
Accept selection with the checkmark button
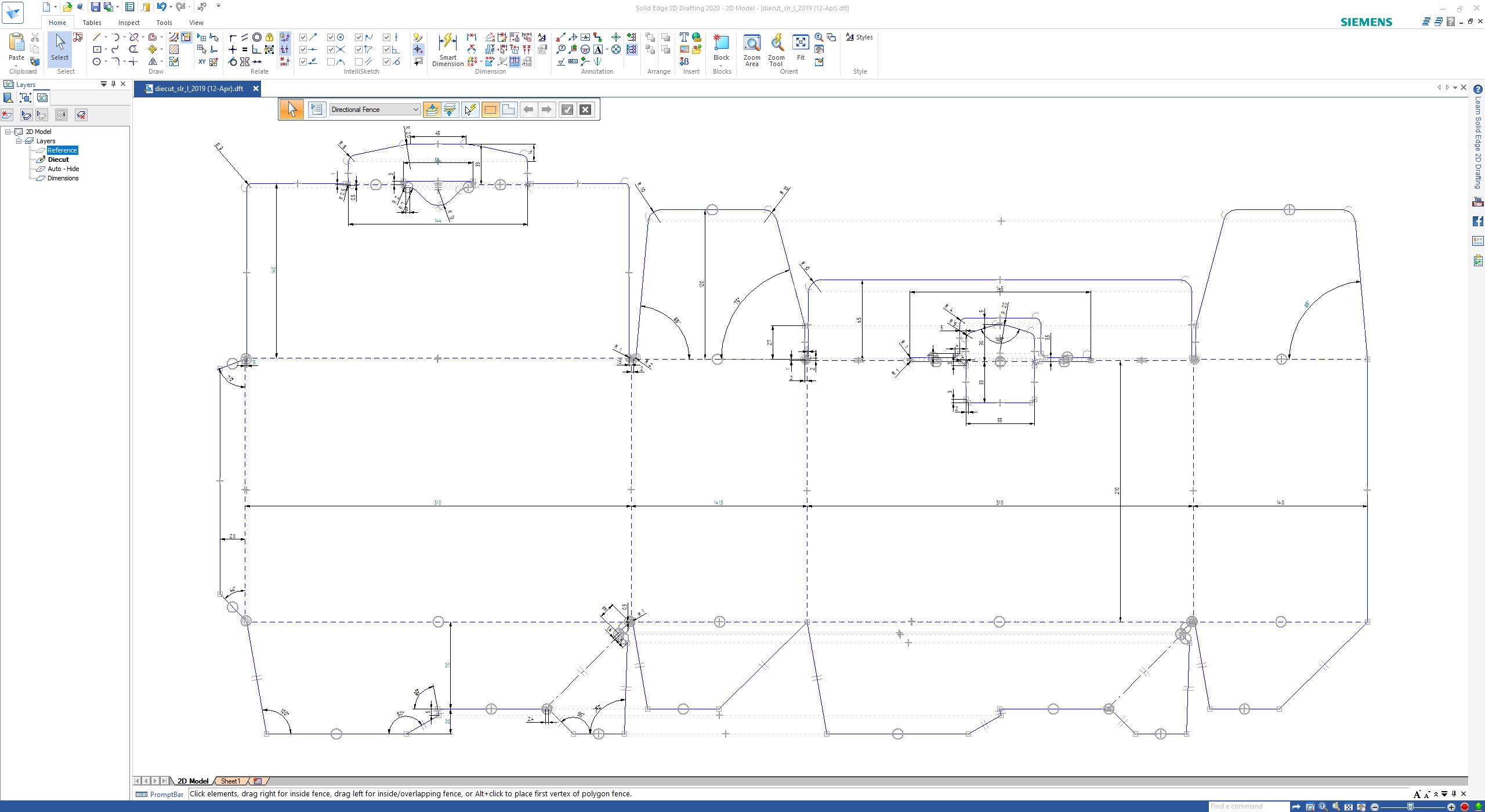click(x=567, y=110)
